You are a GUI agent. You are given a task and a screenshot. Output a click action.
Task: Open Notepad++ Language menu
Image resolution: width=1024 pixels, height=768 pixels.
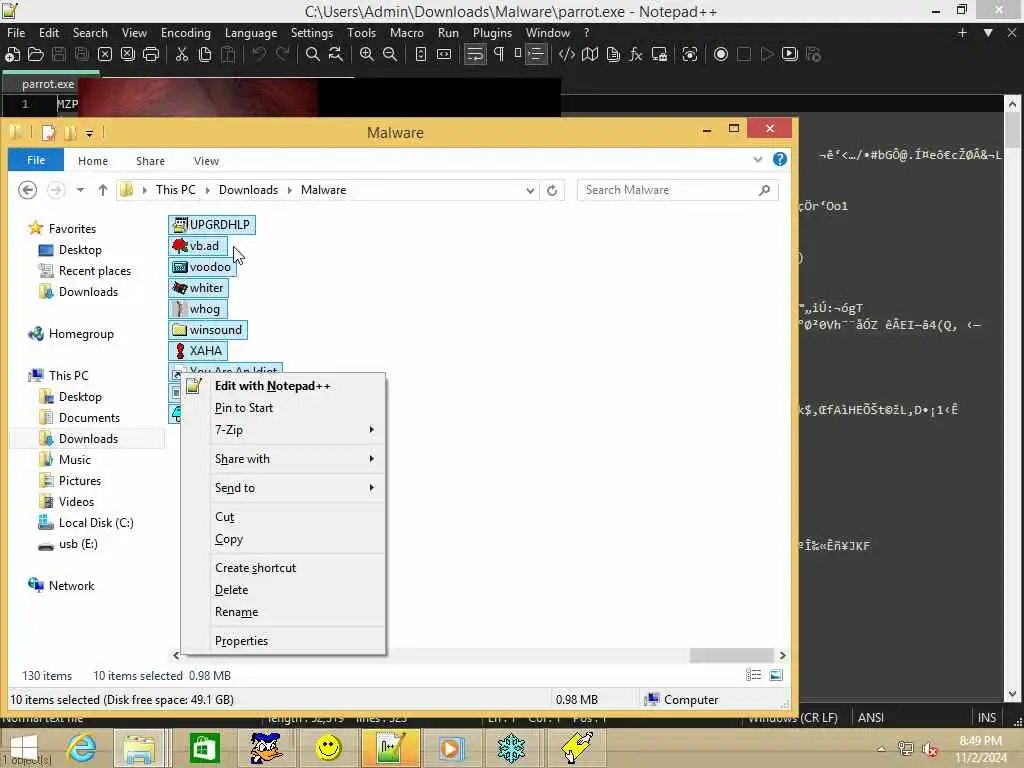click(x=251, y=33)
